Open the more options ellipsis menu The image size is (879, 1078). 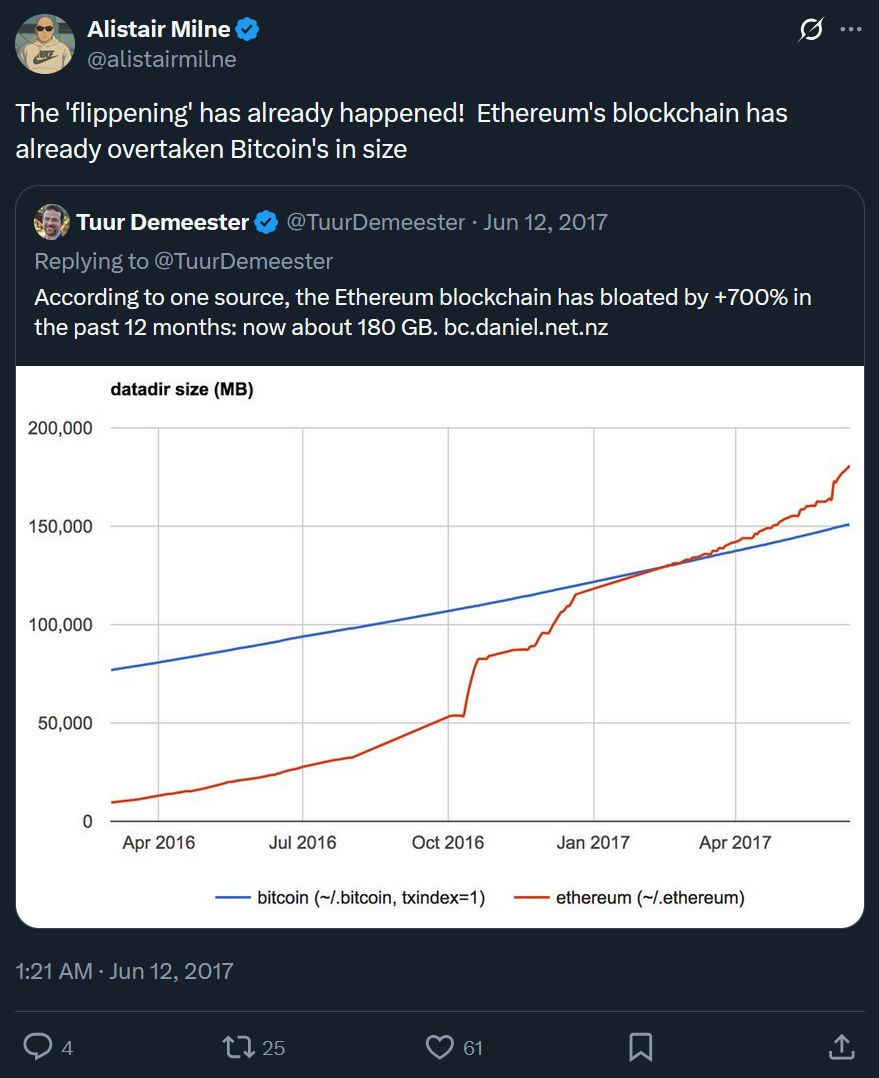tap(851, 30)
